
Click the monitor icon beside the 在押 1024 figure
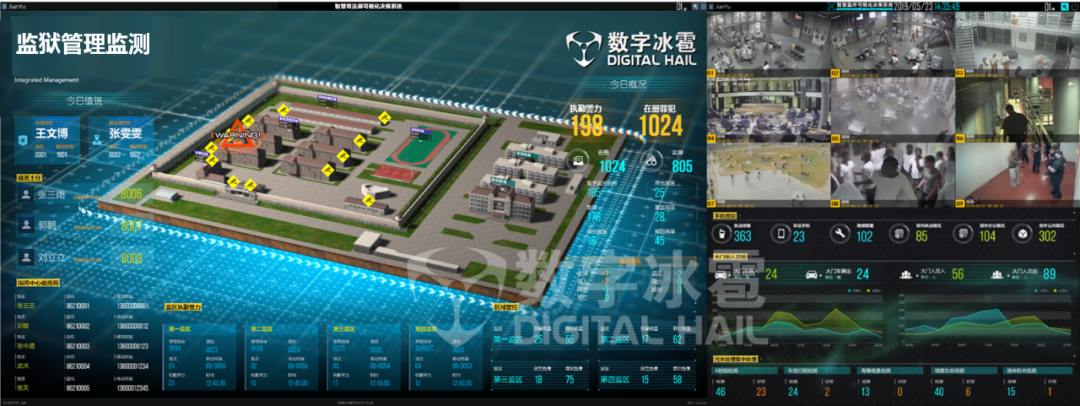click(578, 160)
